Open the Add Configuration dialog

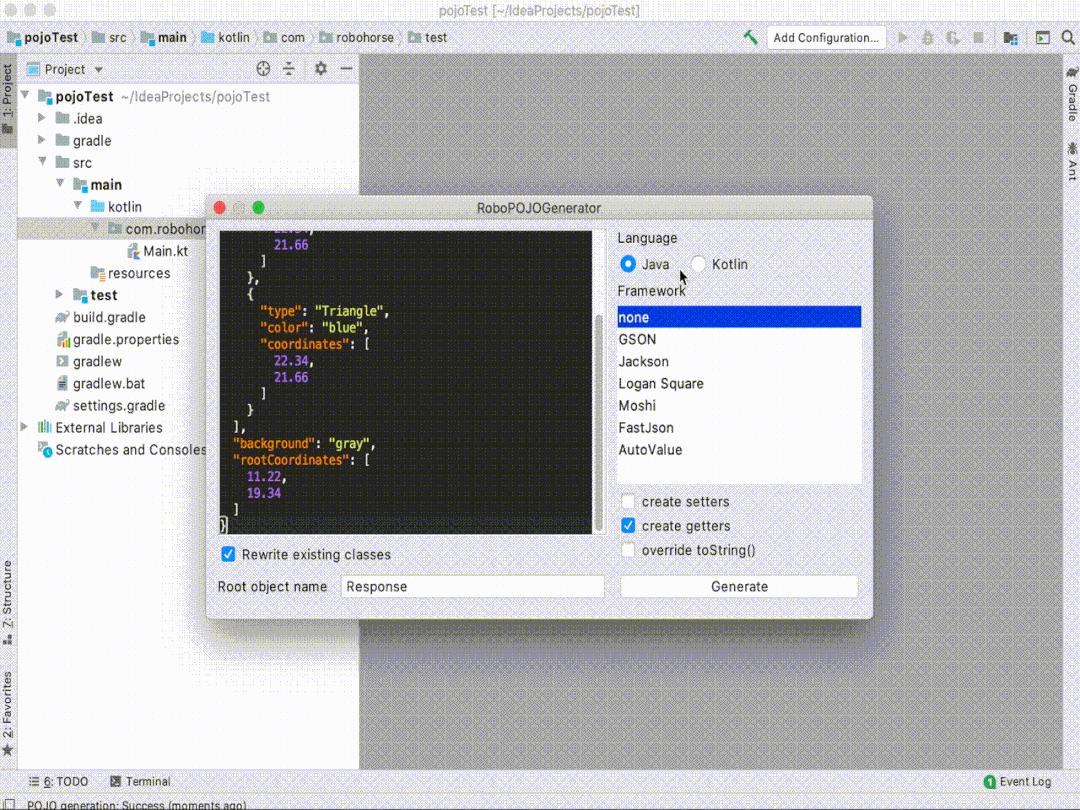[x=826, y=37]
